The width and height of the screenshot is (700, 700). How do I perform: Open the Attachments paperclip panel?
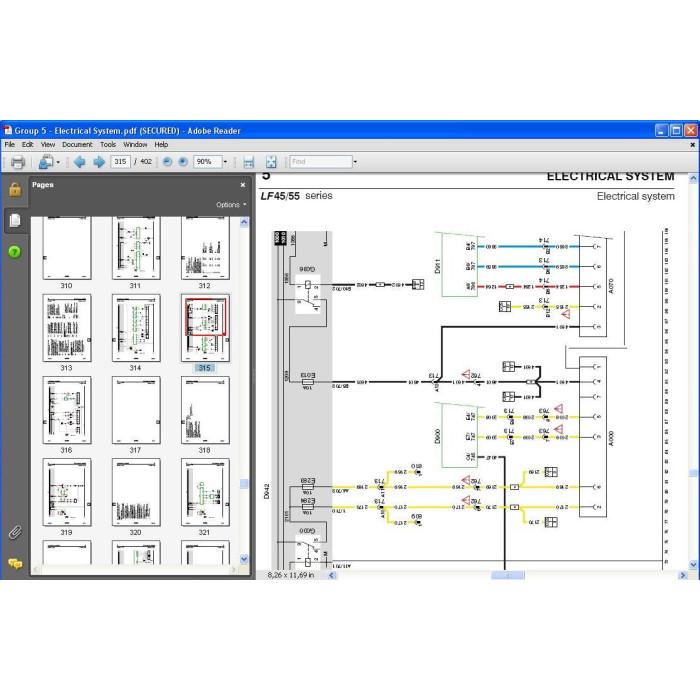pos(15,533)
